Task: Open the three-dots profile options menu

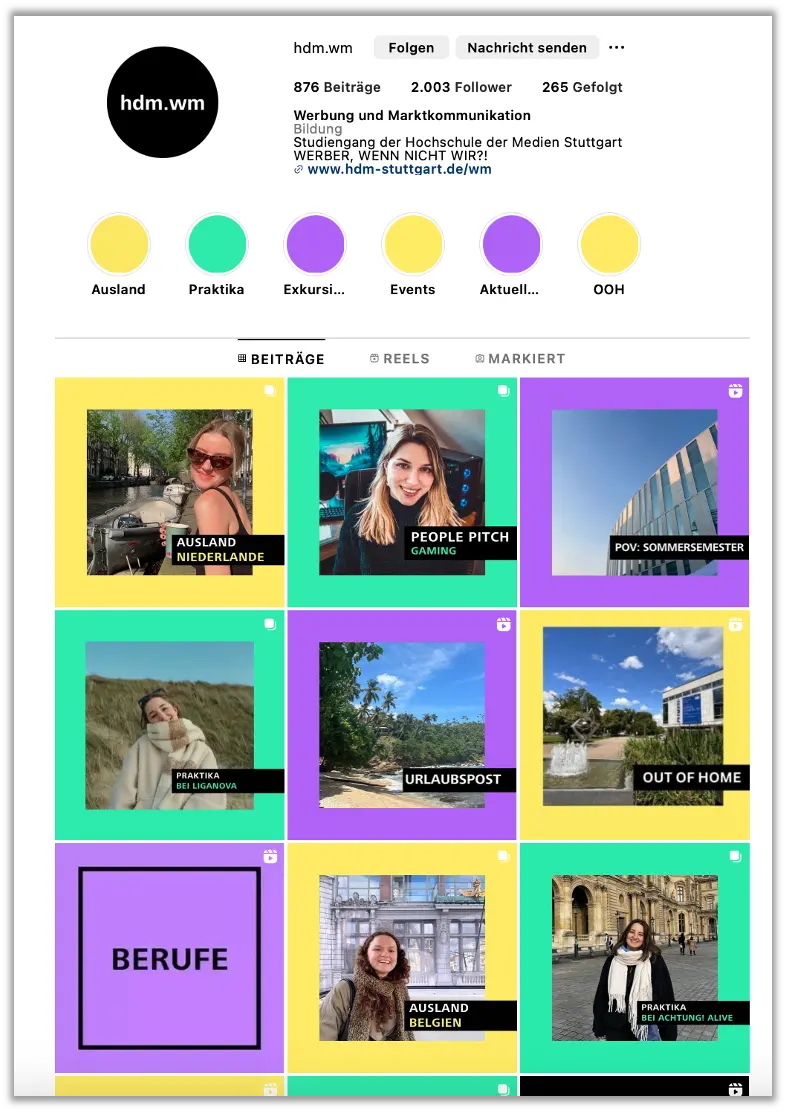Action: (x=616, y=48)
